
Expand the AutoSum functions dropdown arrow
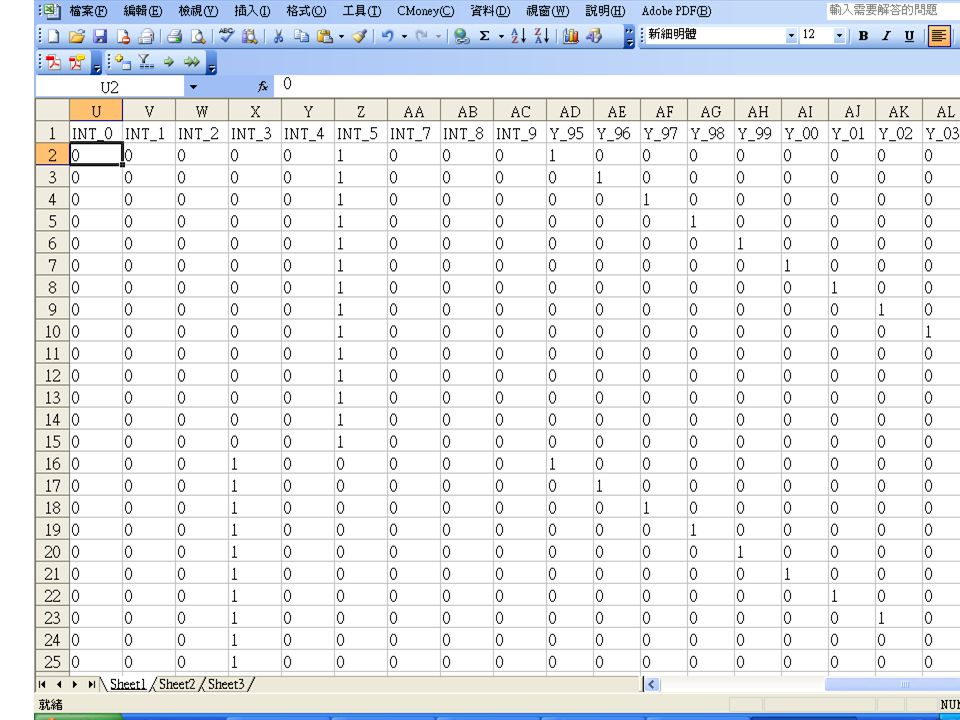[x=501, y=37]
